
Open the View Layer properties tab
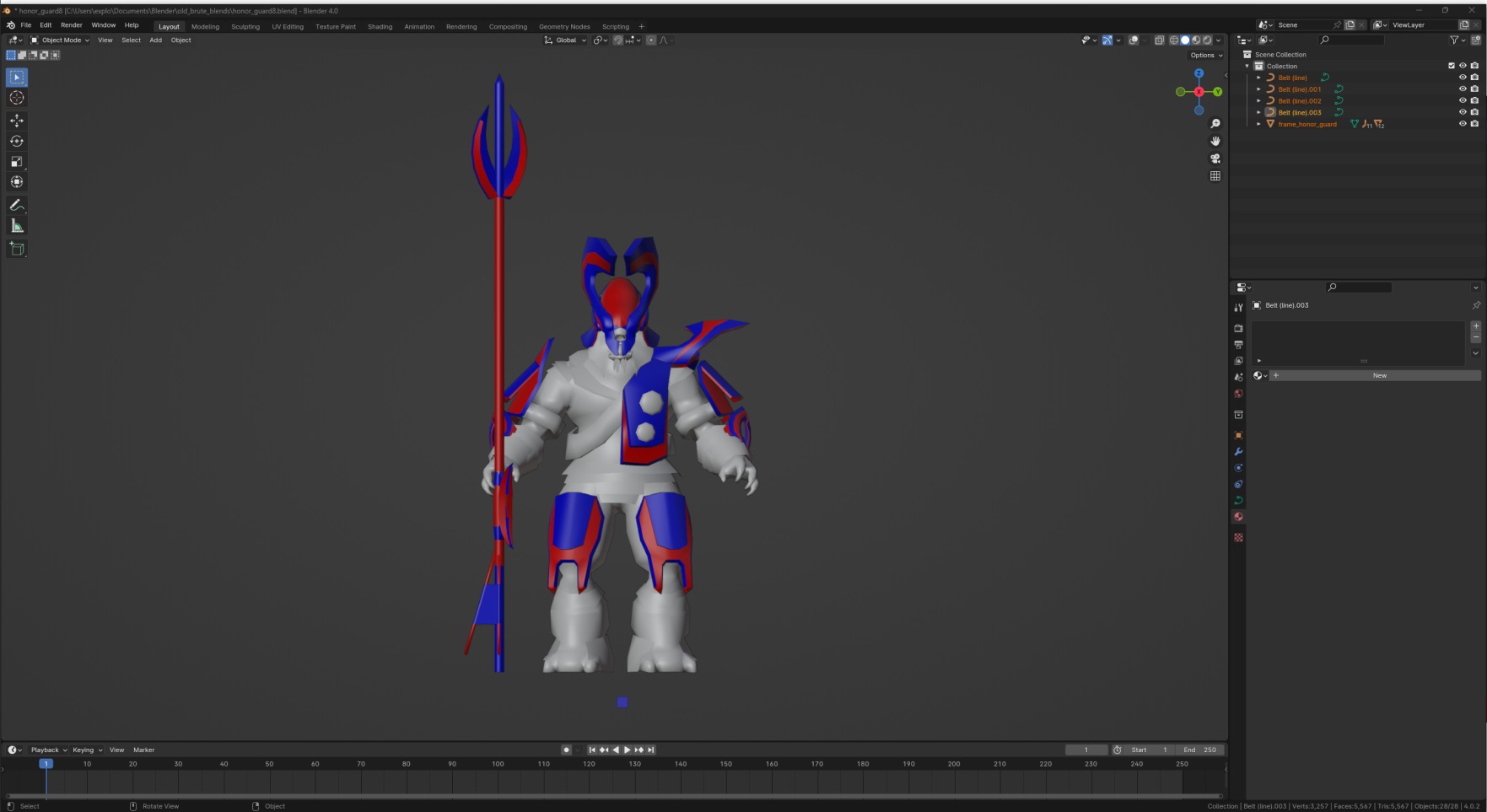point(1238,361)
